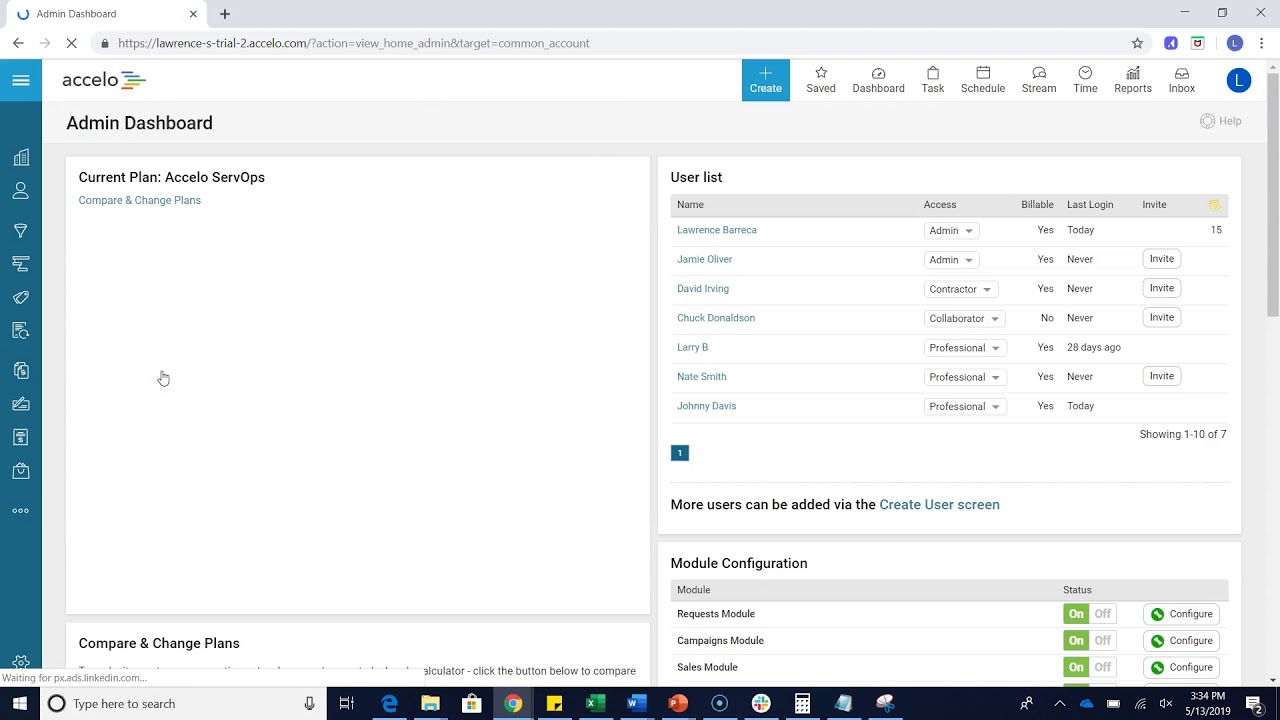Open the Reports chart menu
The image size is (1280, 720).
click(x=1133, y=80)
